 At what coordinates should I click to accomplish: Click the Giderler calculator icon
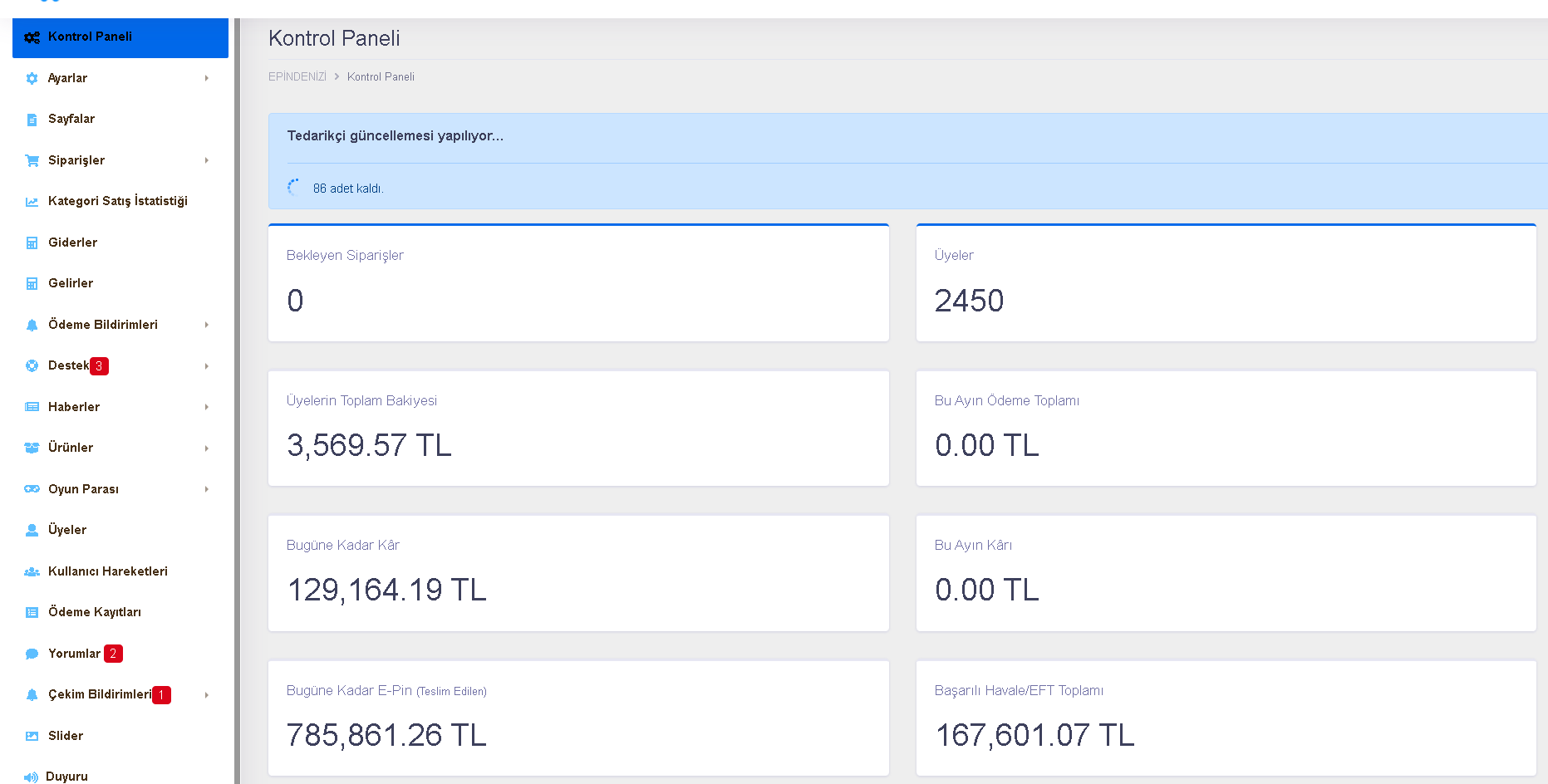[x=32, y=243]
